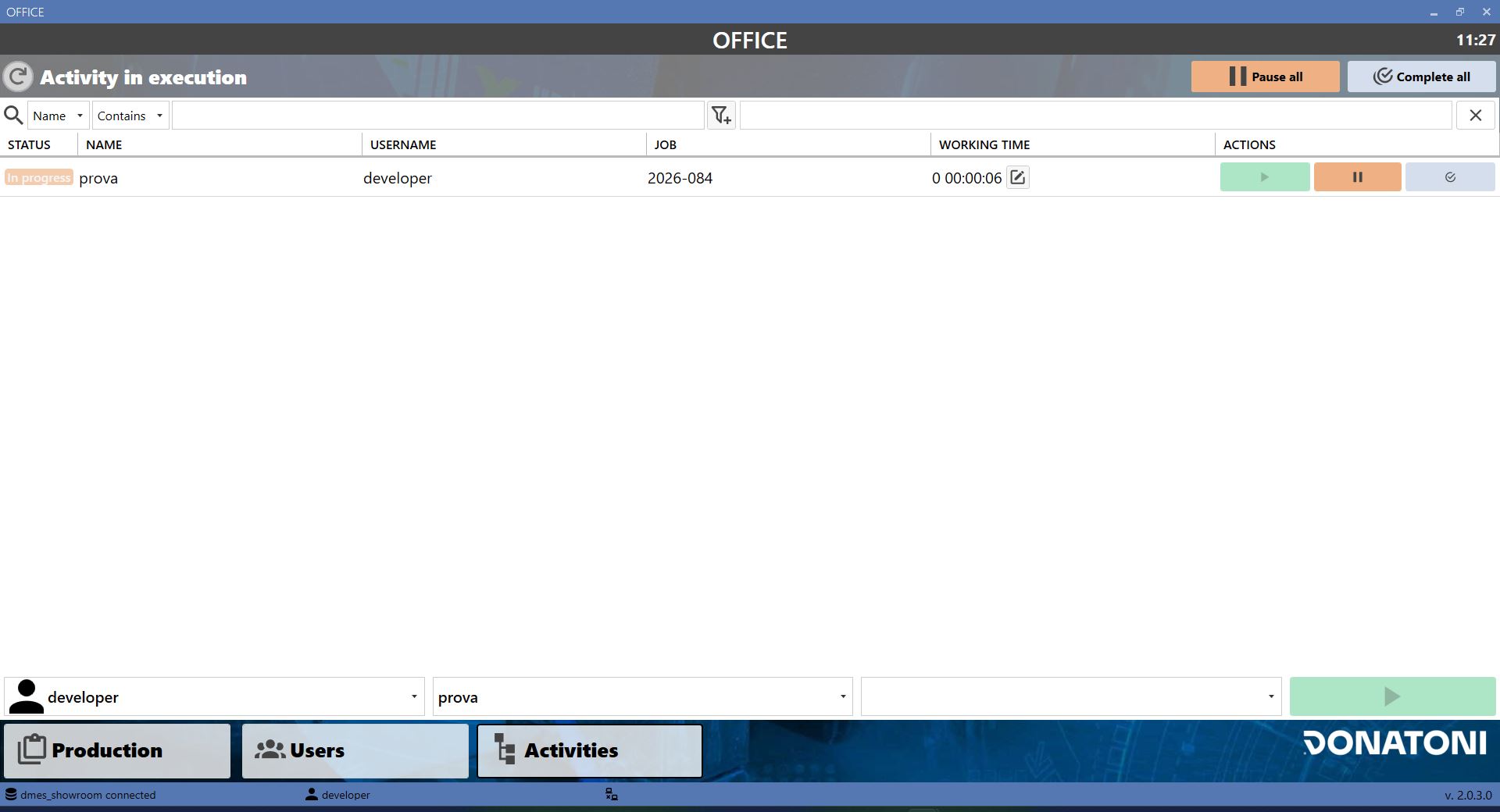The height and width of the screenshot is (812, 1500).
Task: Clear the filter with the X icon
Action: click(x=1475, y=116)
